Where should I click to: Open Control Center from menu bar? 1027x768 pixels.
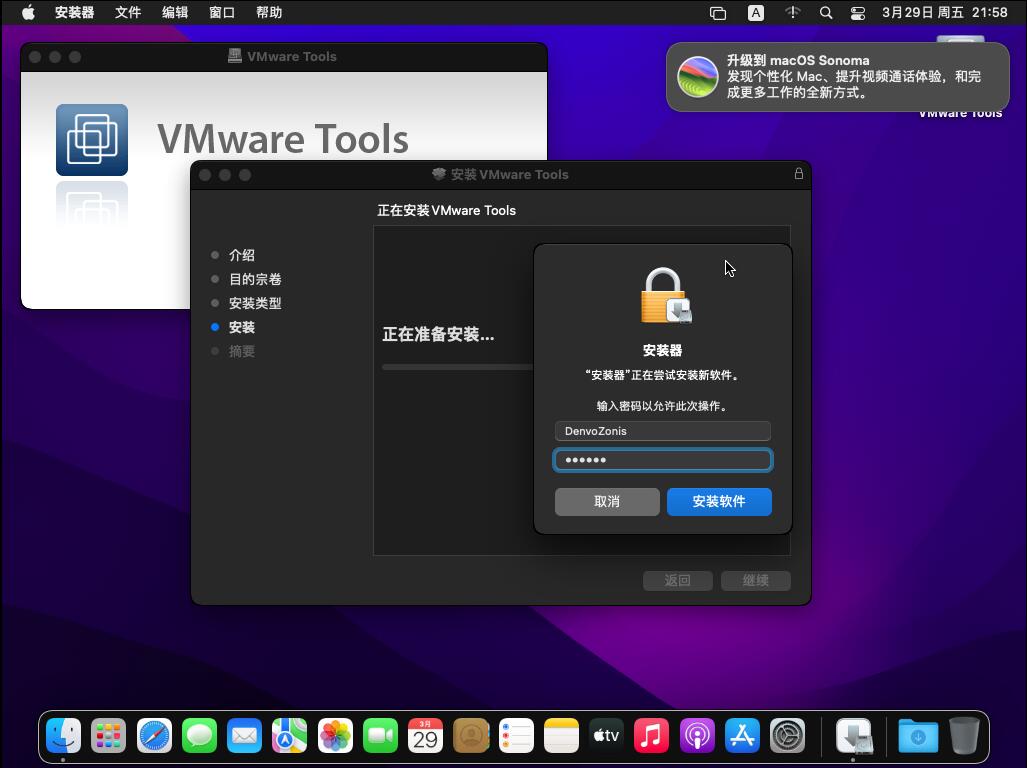point(858,13)
